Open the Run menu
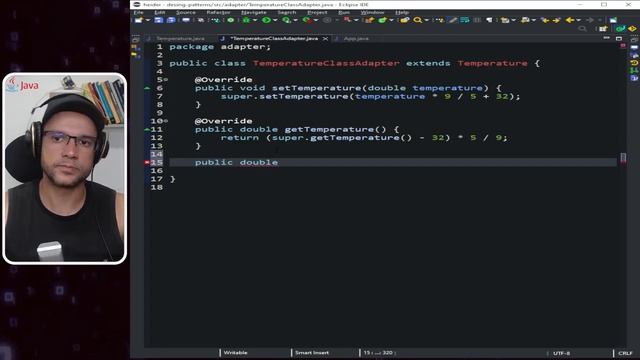 [344, 12]
